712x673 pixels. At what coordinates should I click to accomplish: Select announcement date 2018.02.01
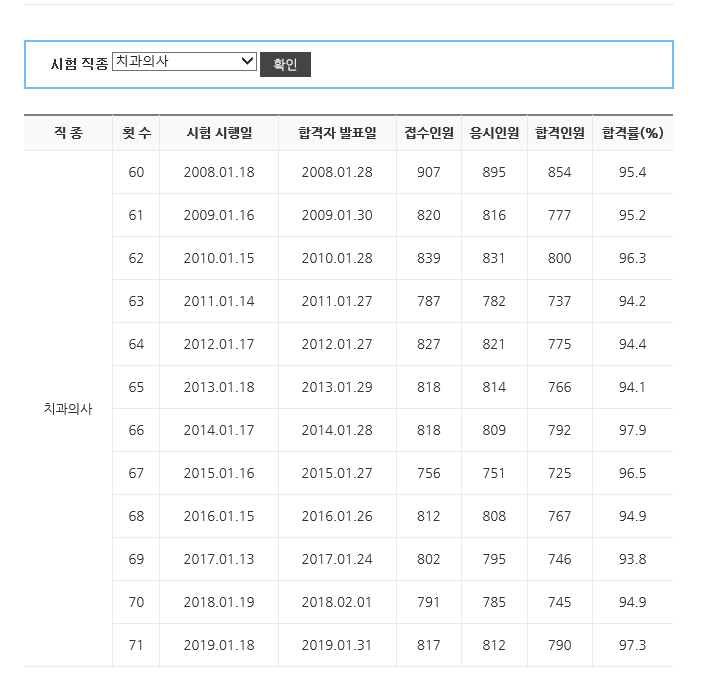coord(337,602)
